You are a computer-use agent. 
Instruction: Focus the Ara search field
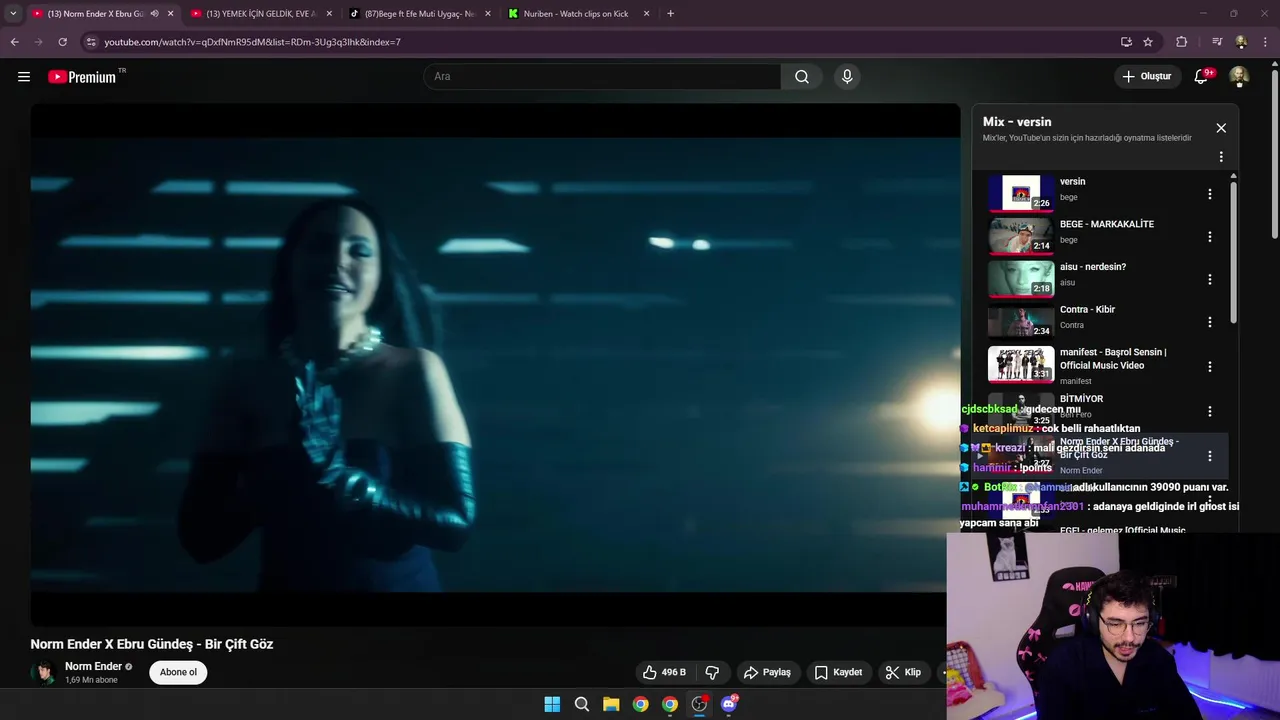602,77
